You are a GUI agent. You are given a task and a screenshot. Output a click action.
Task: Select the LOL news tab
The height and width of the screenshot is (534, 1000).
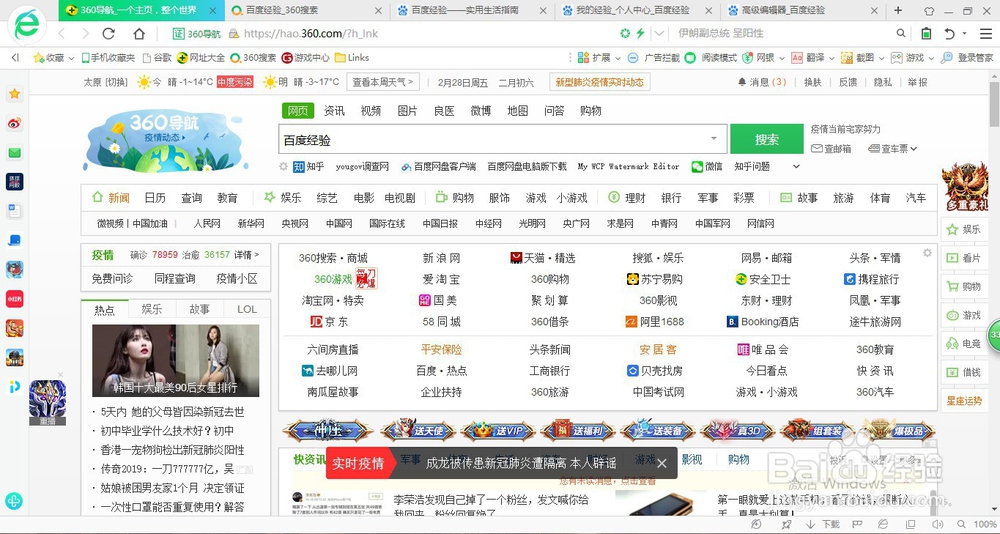coord(247,309)
